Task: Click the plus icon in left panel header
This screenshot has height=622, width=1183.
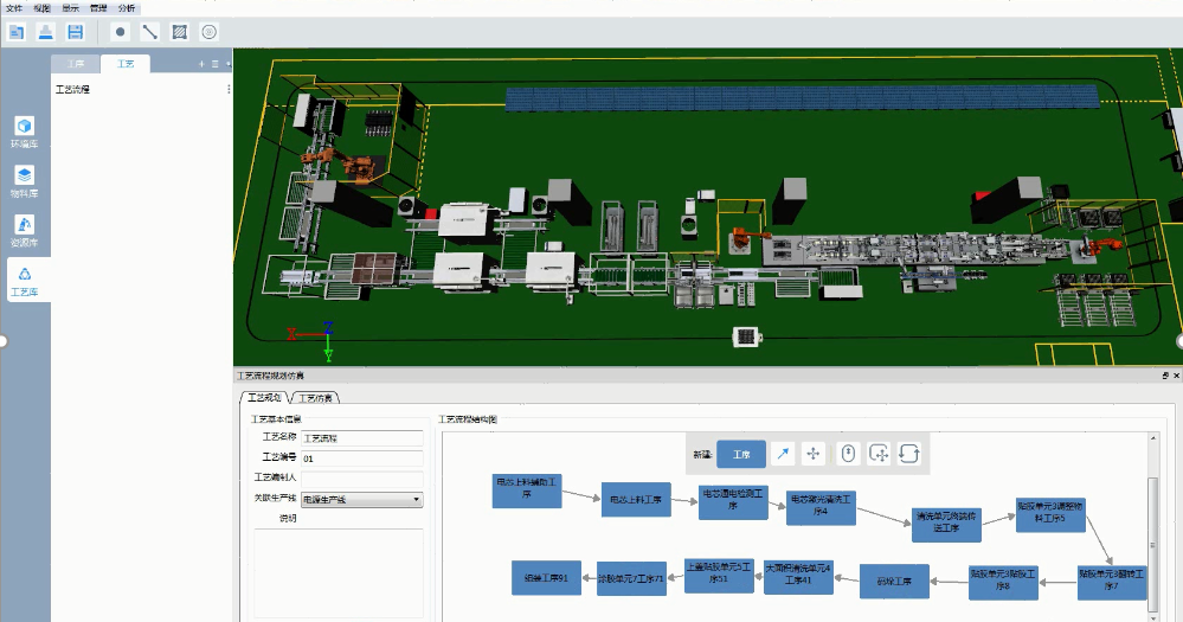Action: [201, 64]
